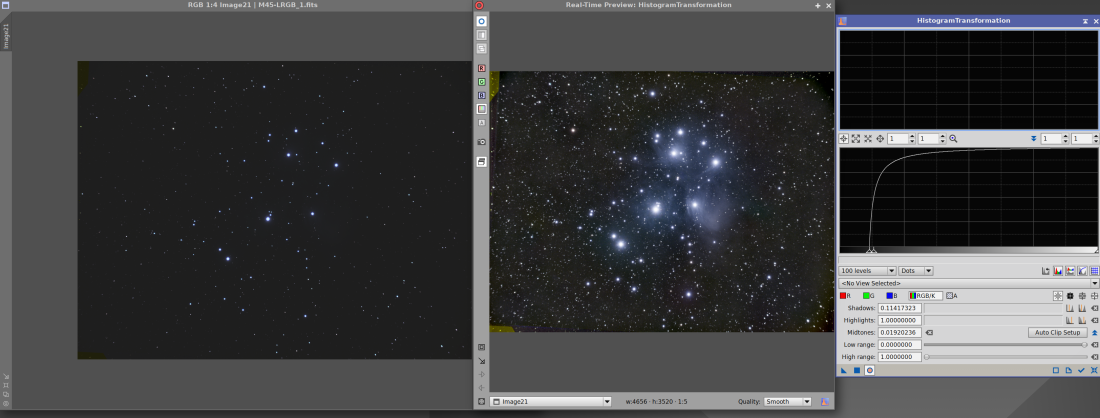Screen dimensions: 1100x418
Task: Select the R red channel button
Action: [x=845, y=296]
